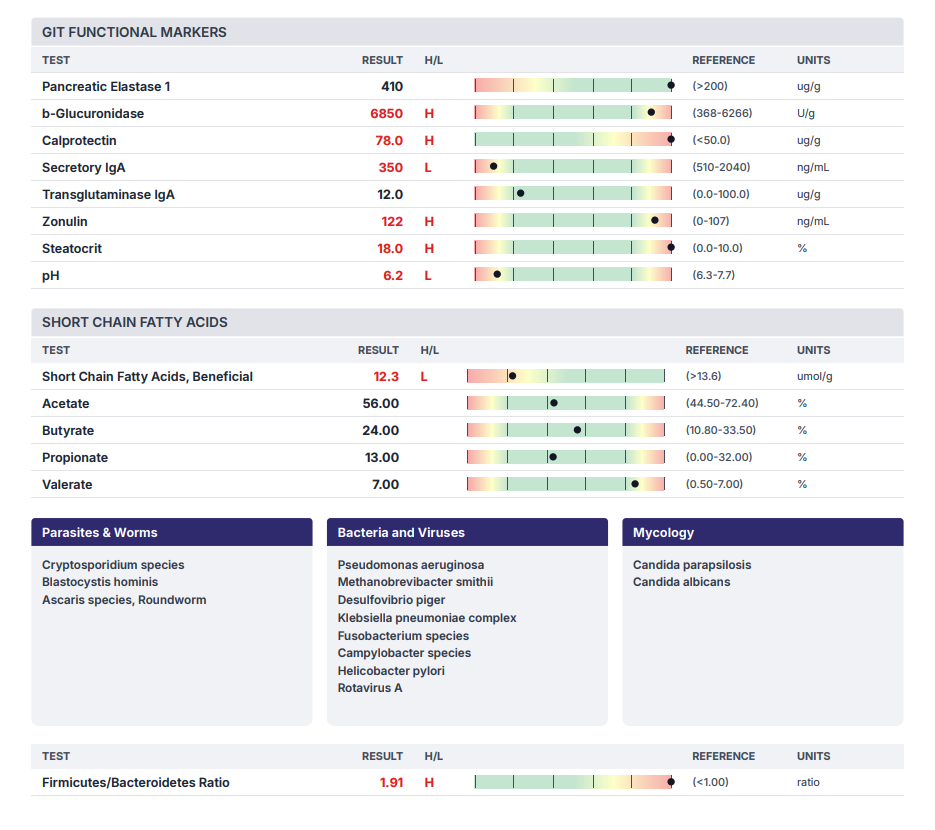The image size is (935, 830).
Task: Click the Butyrate result 24.00
Action: [380, 431]
